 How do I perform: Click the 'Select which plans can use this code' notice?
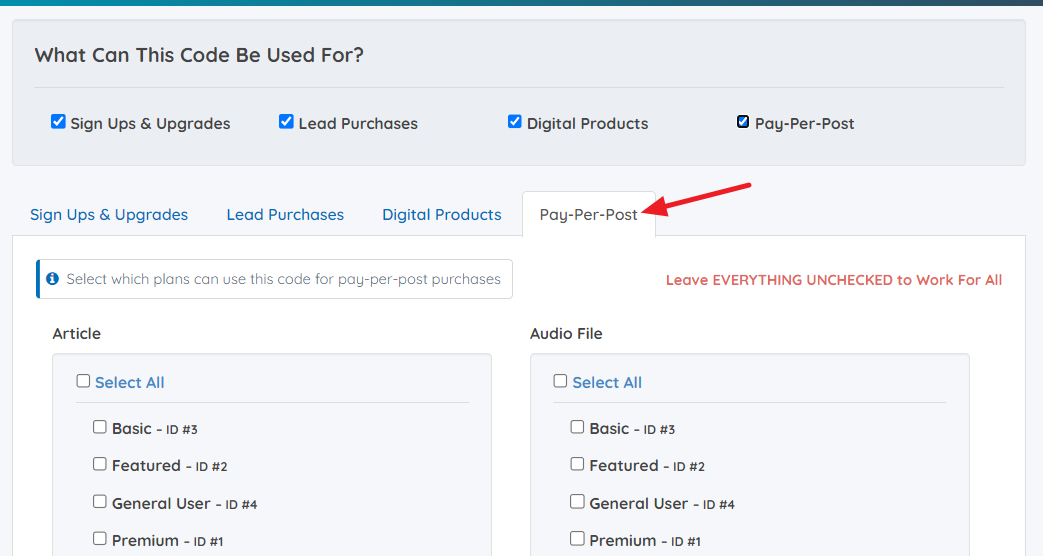(x=274, y=279)
